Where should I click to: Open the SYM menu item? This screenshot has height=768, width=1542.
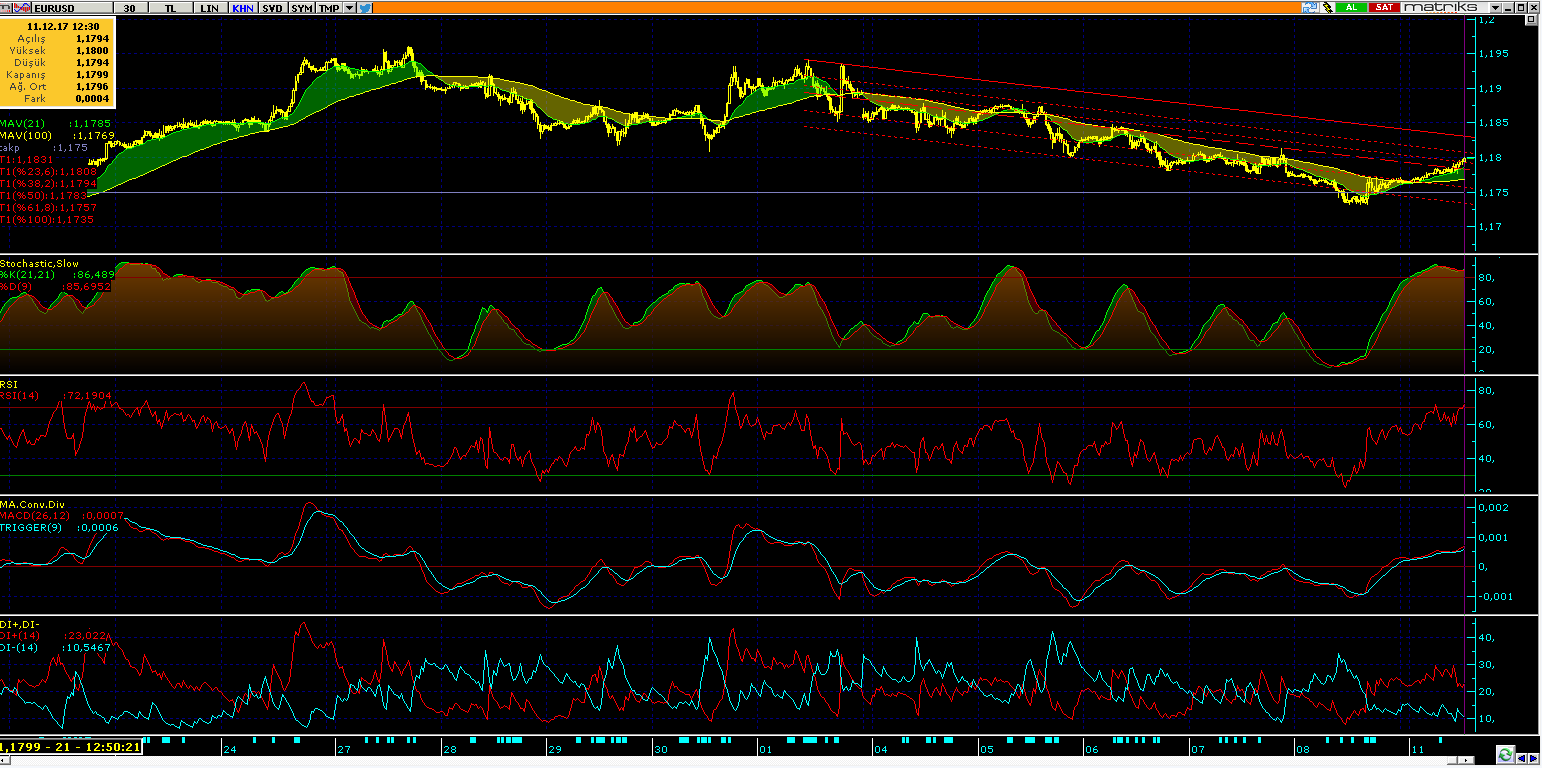point(301,7)
